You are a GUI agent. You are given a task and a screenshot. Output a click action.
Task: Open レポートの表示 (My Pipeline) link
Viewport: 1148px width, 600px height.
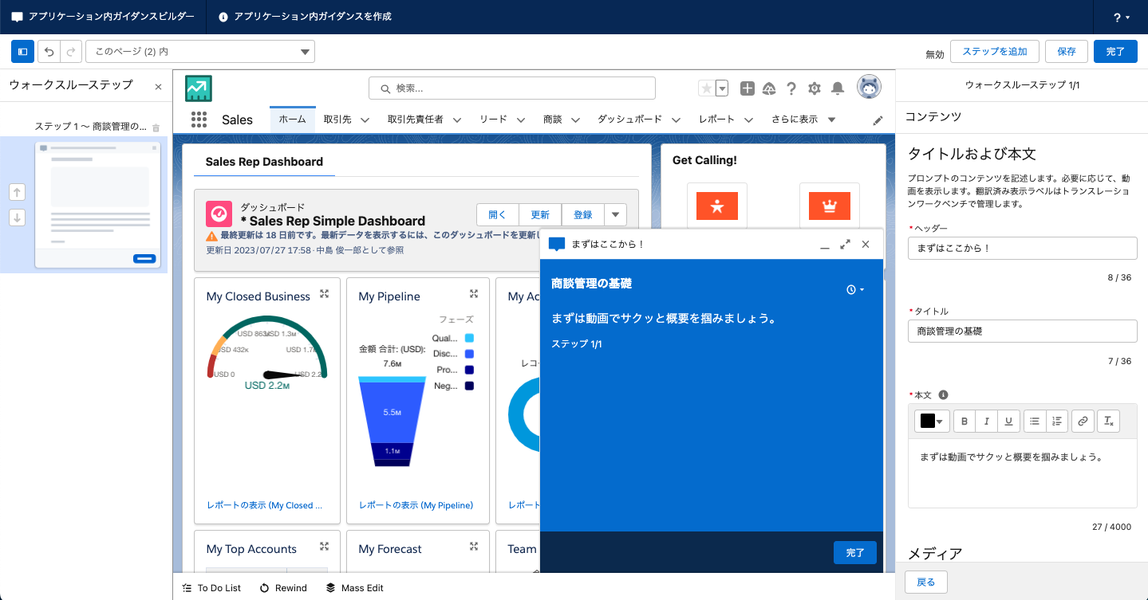(416, 505)
